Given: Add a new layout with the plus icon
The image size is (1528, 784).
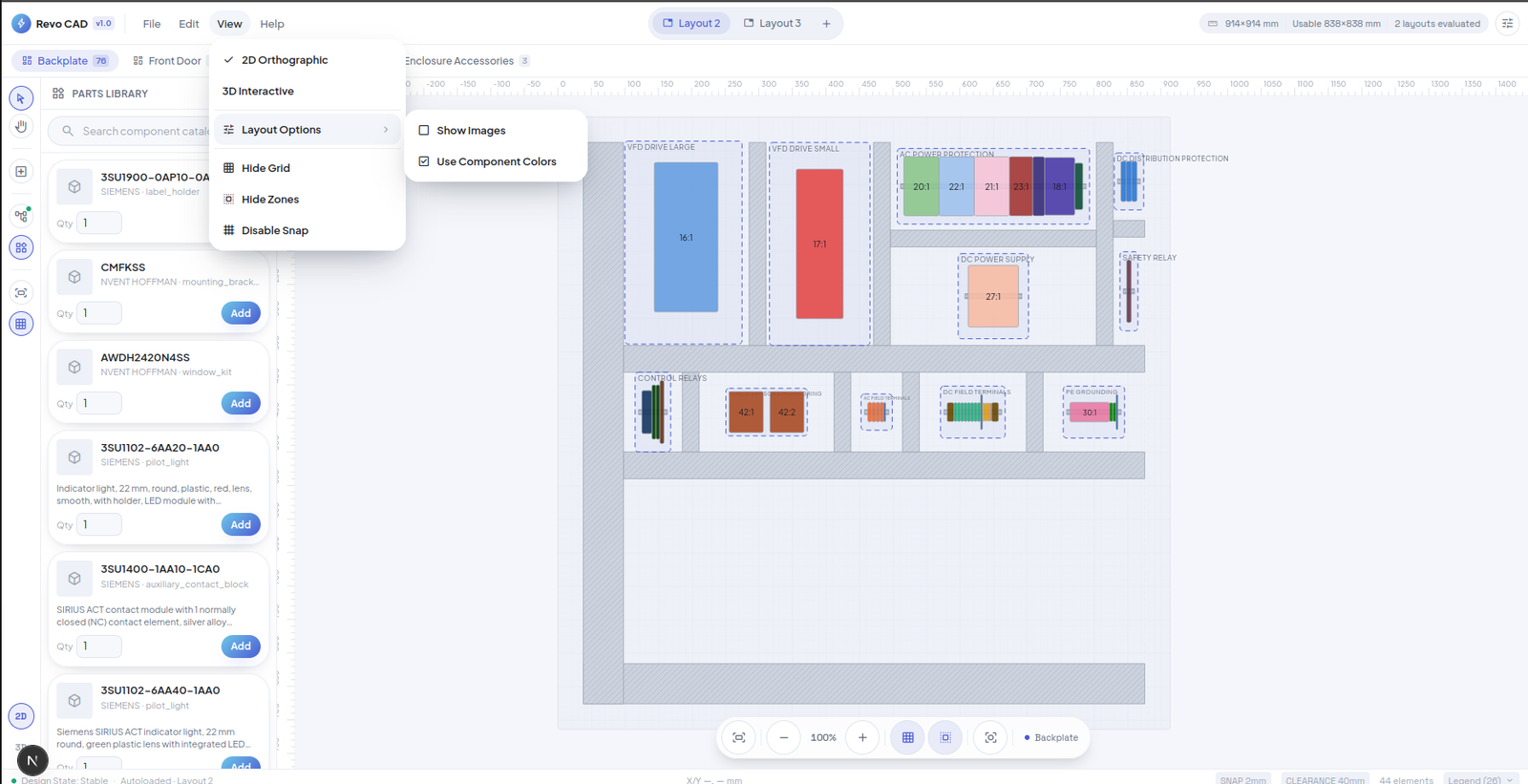Looking at the screenshot, I should click(826, 23).
